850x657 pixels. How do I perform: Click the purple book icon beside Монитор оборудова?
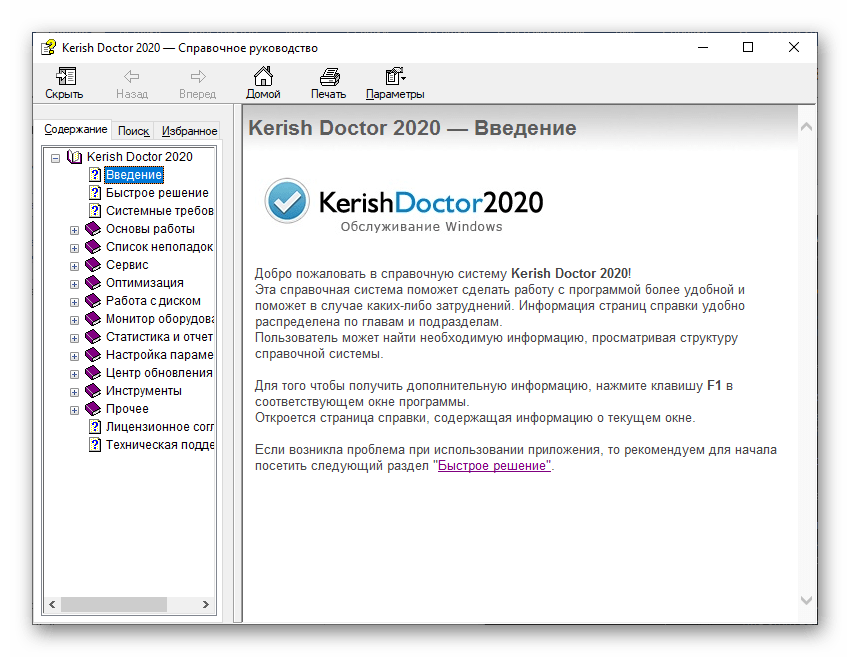point(93,319)
